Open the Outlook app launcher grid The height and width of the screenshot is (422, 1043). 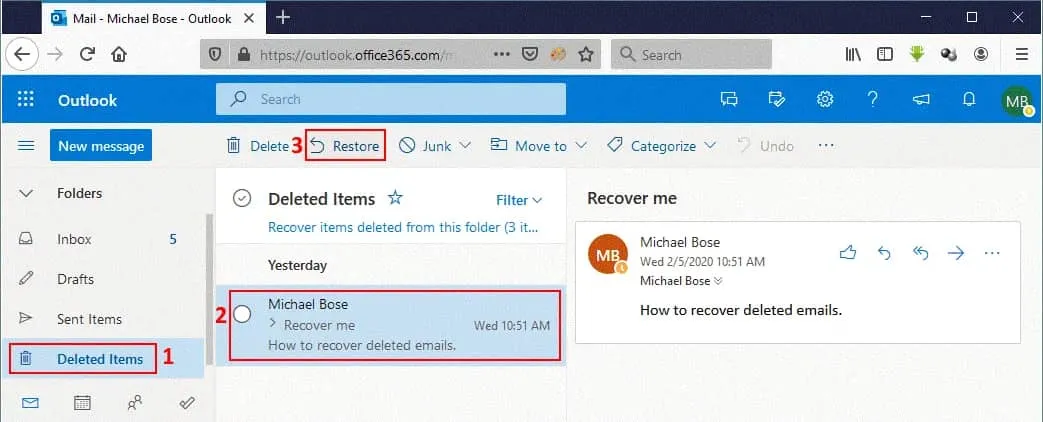click(26, 100)
